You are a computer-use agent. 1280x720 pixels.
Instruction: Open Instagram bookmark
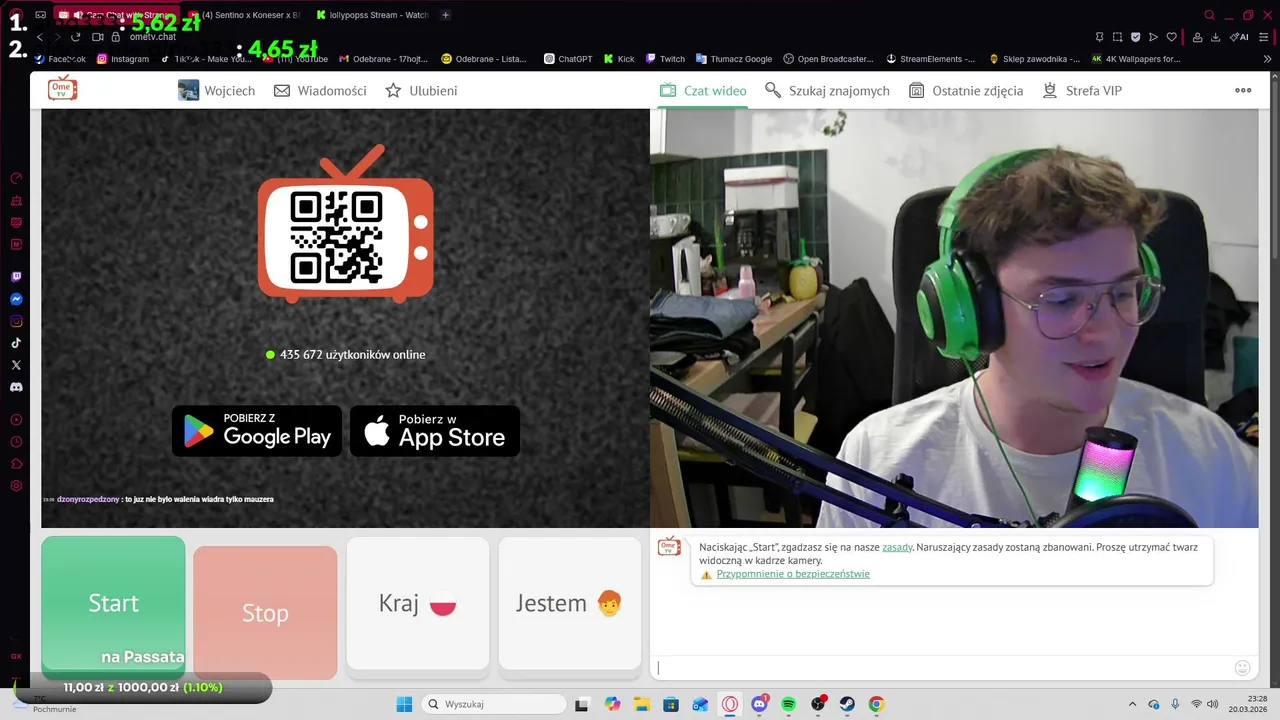point(123,59)
